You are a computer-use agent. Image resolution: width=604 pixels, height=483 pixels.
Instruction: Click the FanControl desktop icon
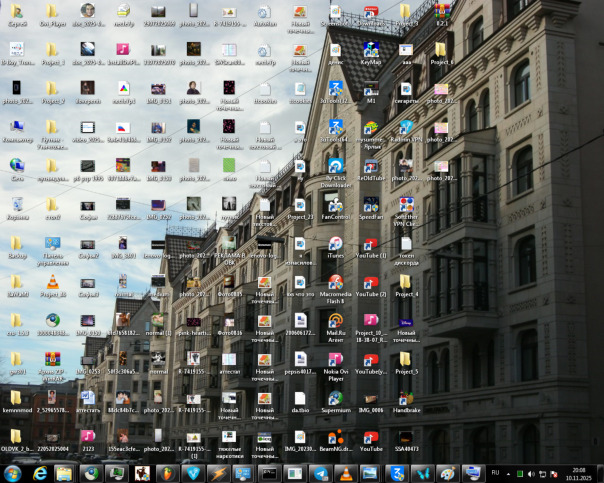336,205
